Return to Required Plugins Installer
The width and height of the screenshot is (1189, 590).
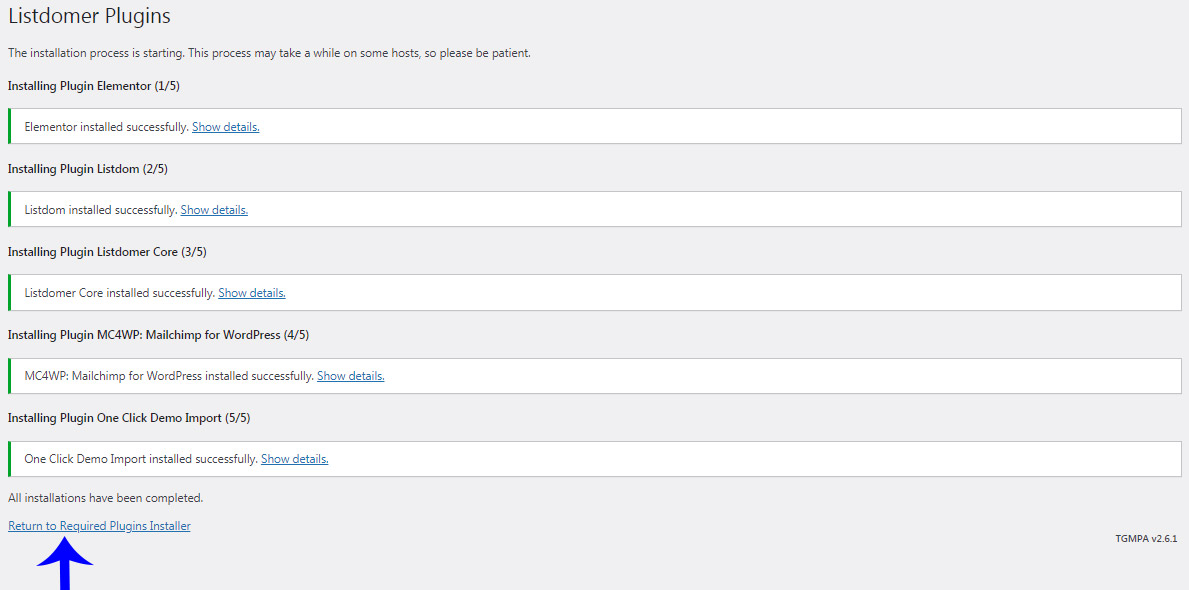click(x=99, y=526)
